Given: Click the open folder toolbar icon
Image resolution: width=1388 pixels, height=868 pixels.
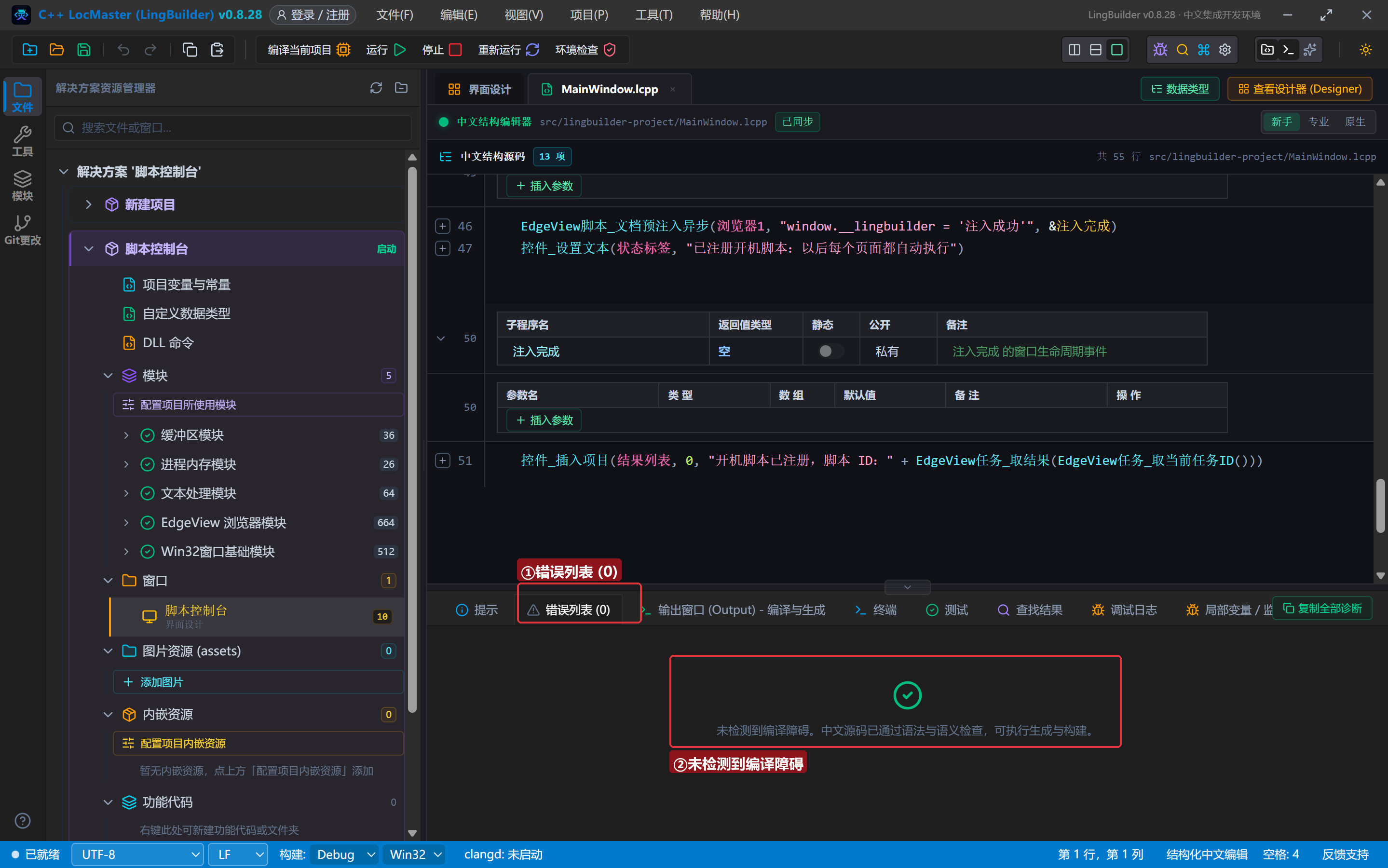Looking at the screenshot, I should click(x=56, y=50).
